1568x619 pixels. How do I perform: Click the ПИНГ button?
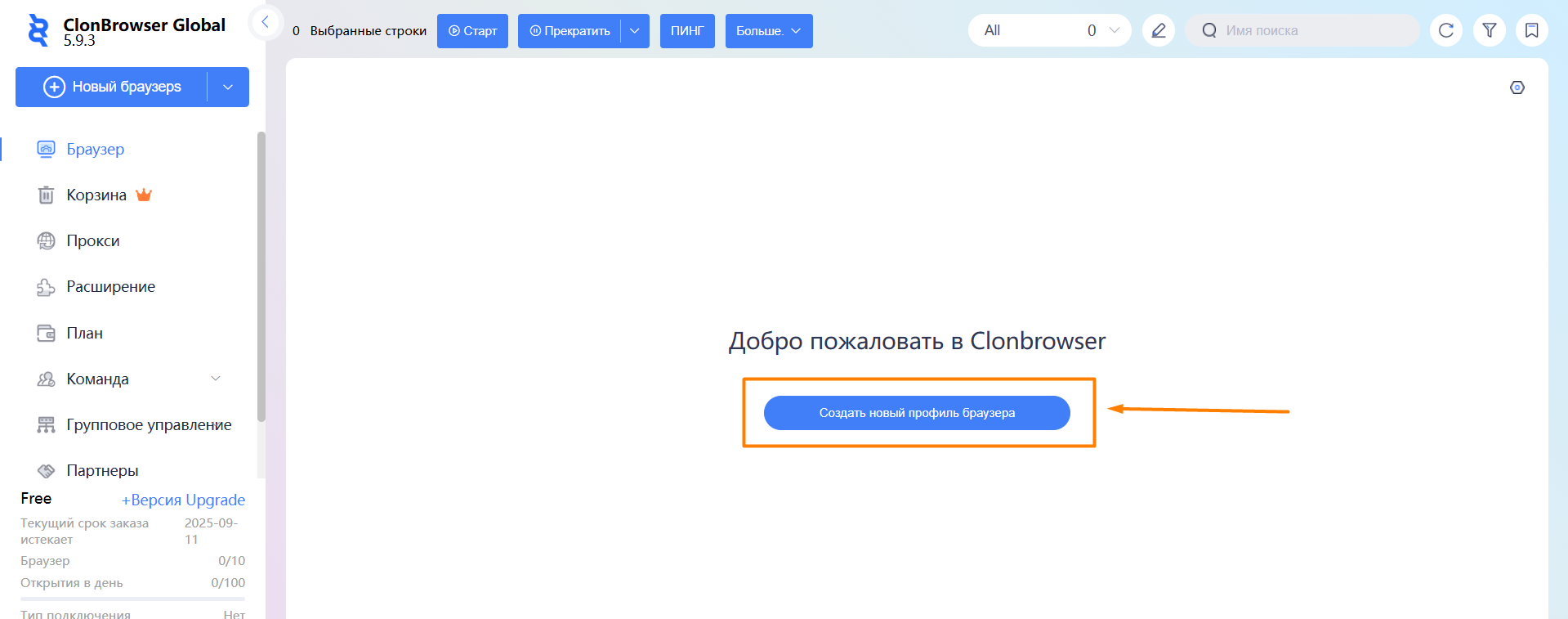click(687, 31)
